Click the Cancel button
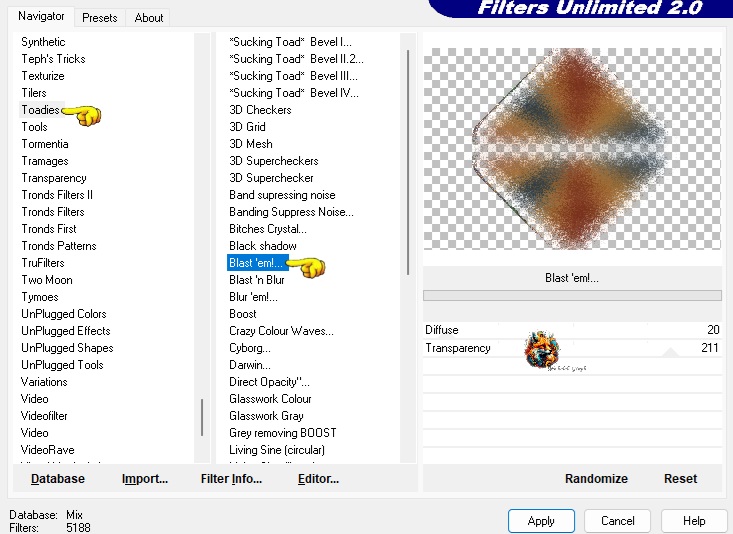 click(x=618, y=521)
